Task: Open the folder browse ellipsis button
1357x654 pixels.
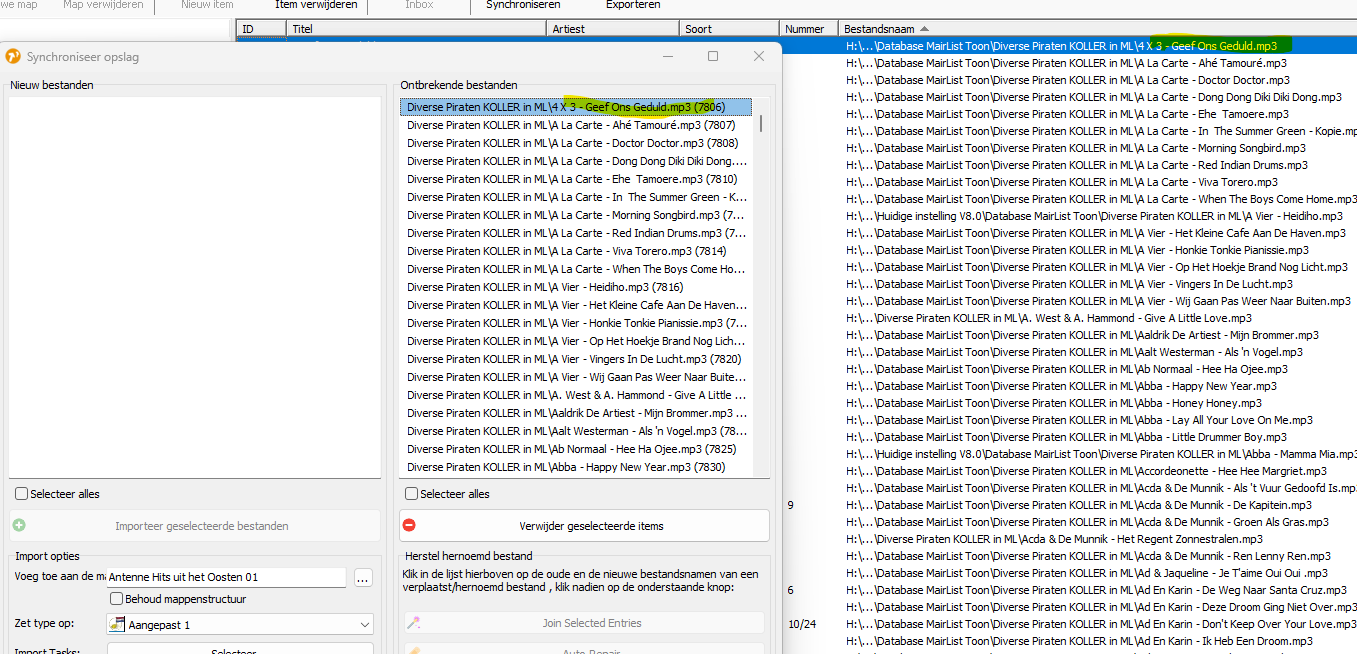Action: coord(362,577)
